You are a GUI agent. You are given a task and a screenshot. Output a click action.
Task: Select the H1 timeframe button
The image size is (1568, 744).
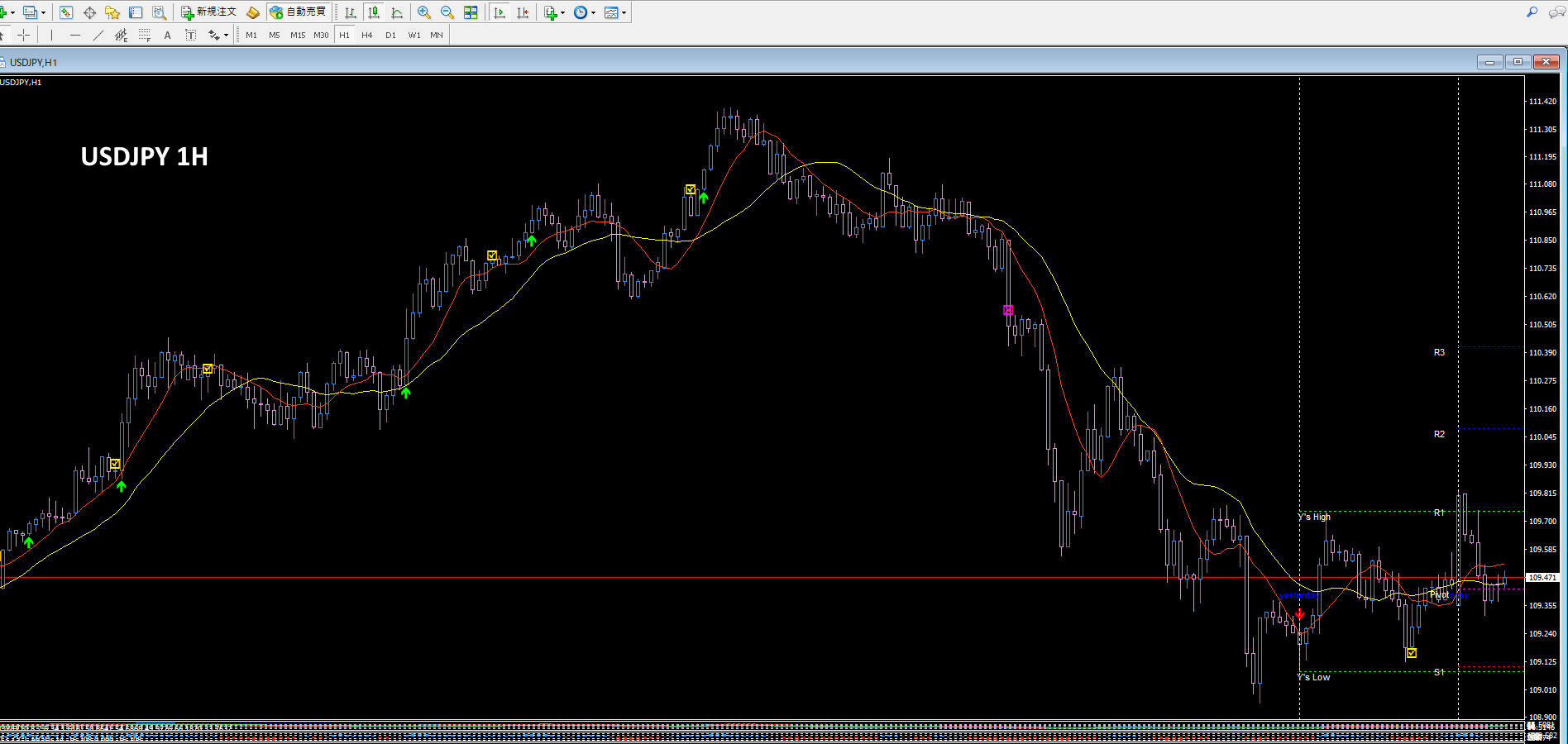(x=344, y=35)
